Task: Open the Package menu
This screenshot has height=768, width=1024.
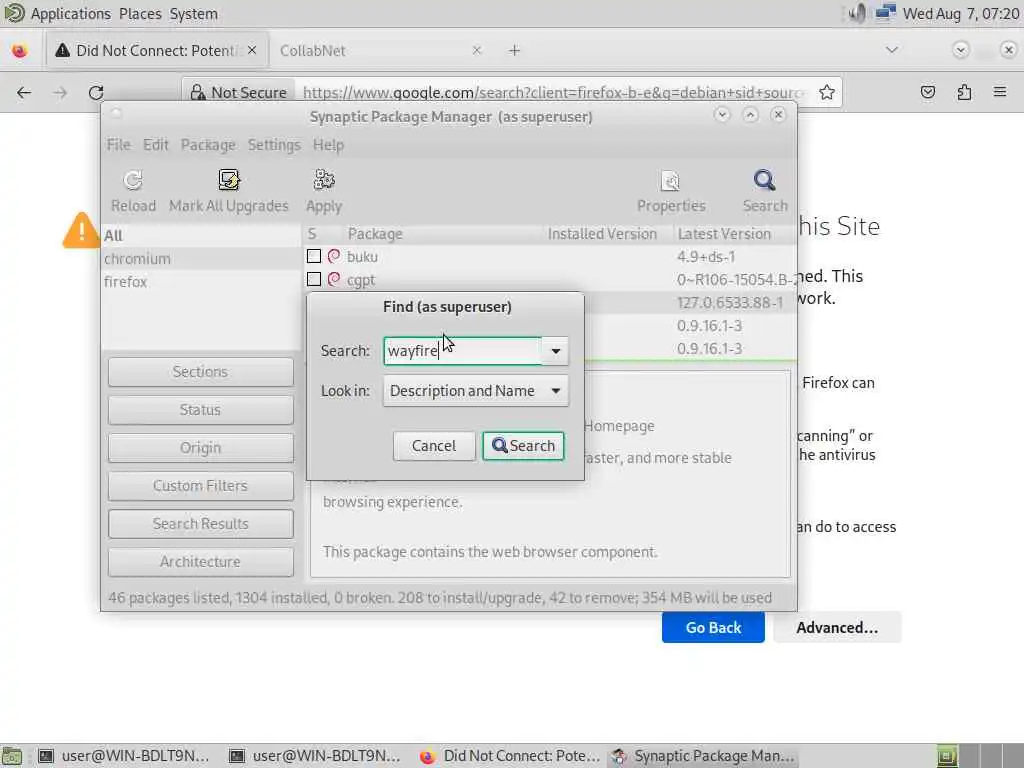Action: (x=208, y=145)
